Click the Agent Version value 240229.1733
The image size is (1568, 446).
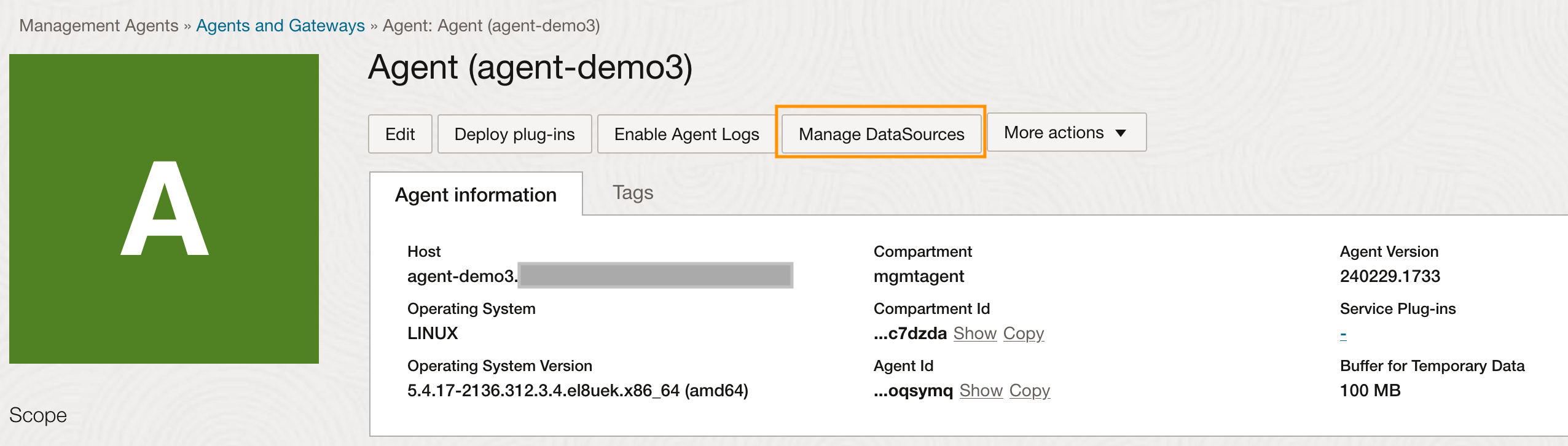tap(1390, 276)
